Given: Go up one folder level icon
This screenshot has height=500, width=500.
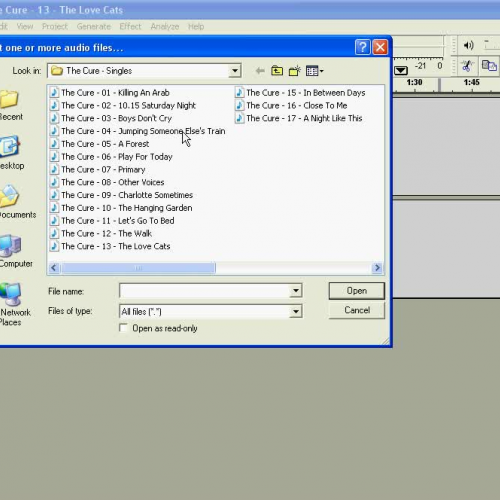Looking at the screenshot, I should click(277, 71).
